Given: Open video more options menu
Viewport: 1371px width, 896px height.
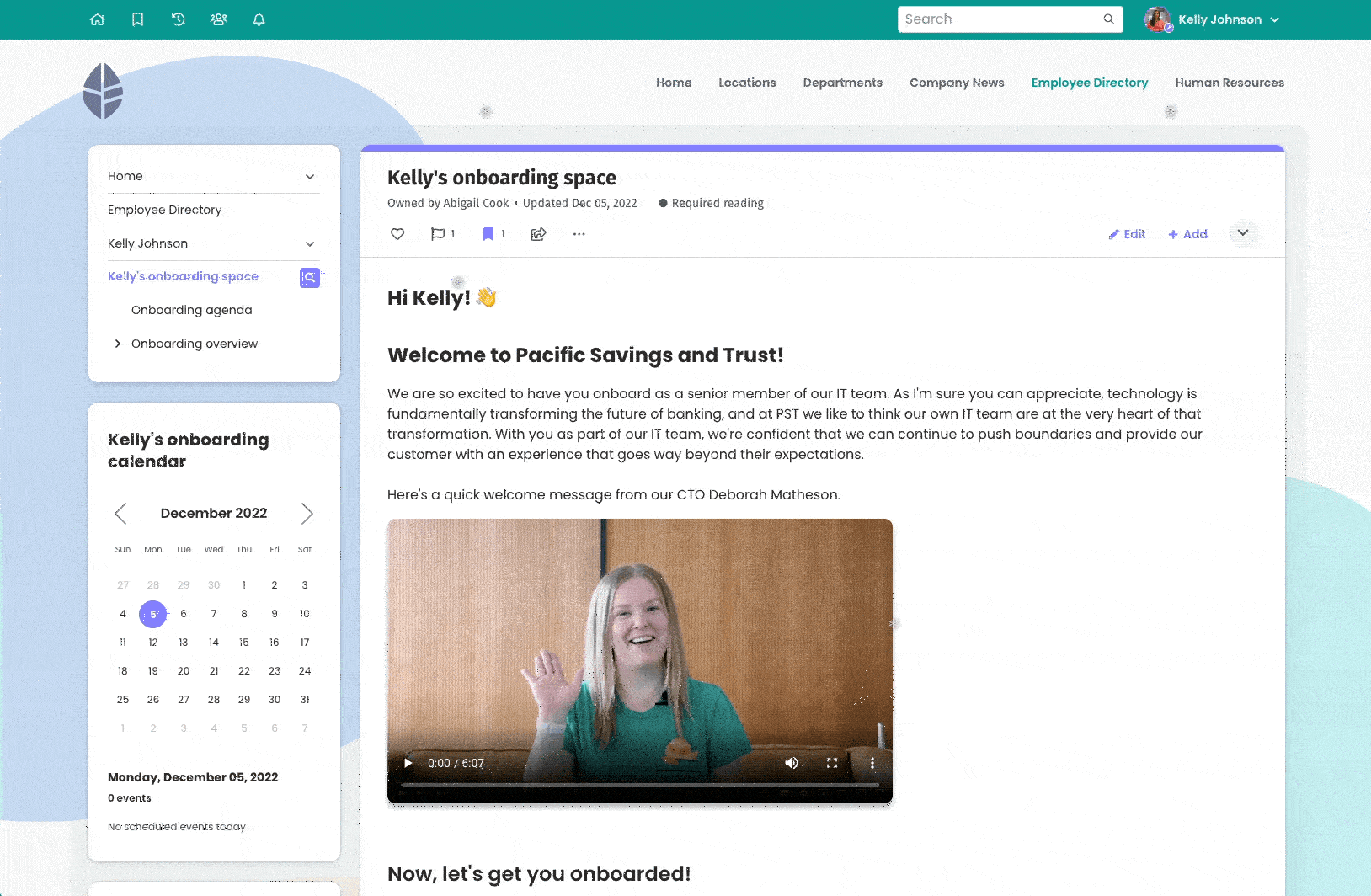Looking at the screenshot, I should point(872,763).
